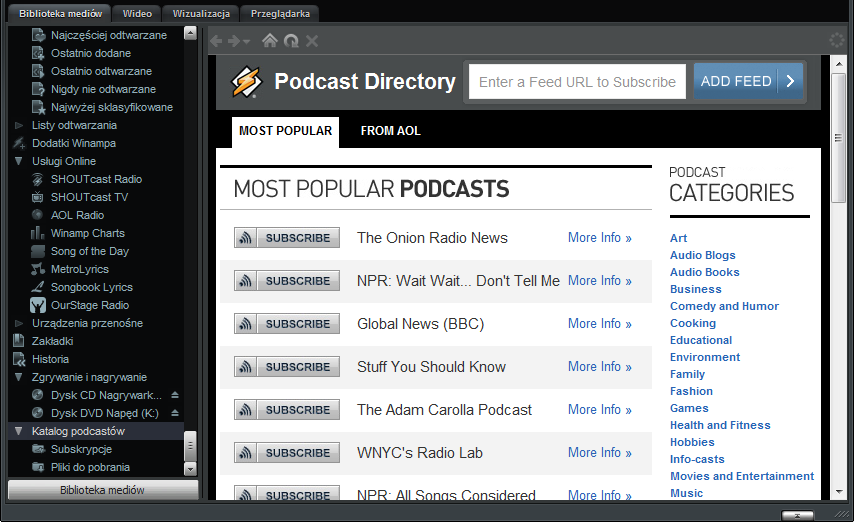Click the sidebar scrollbar up arrow
The width and height of the screenshot is (854, 522).
click(190, 33)
